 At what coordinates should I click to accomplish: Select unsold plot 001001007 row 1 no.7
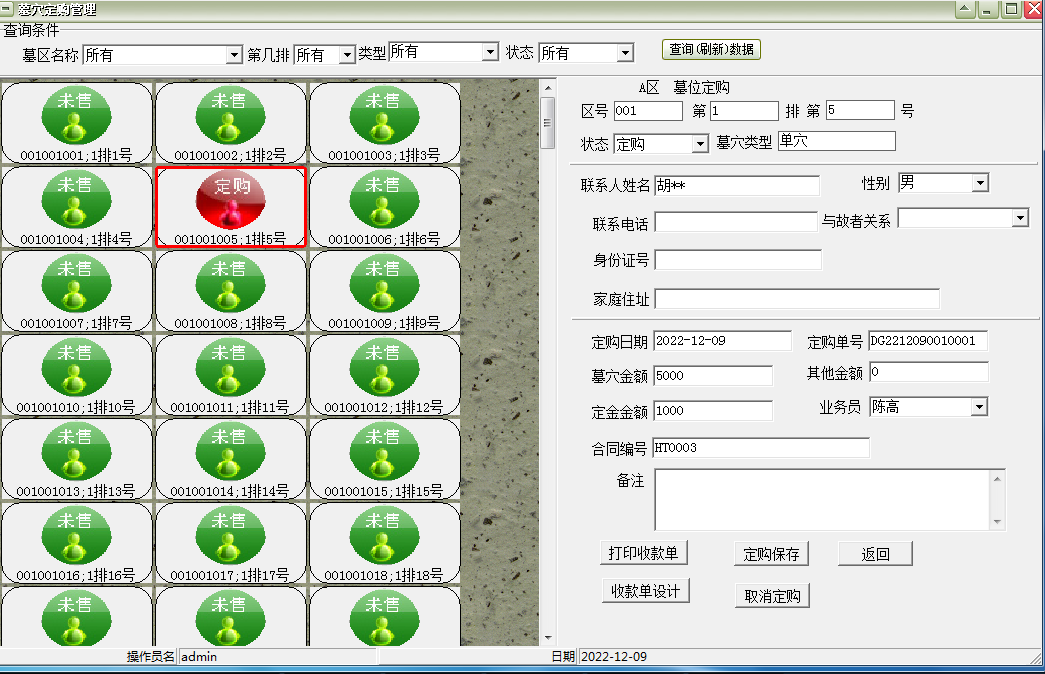[77, 291]
